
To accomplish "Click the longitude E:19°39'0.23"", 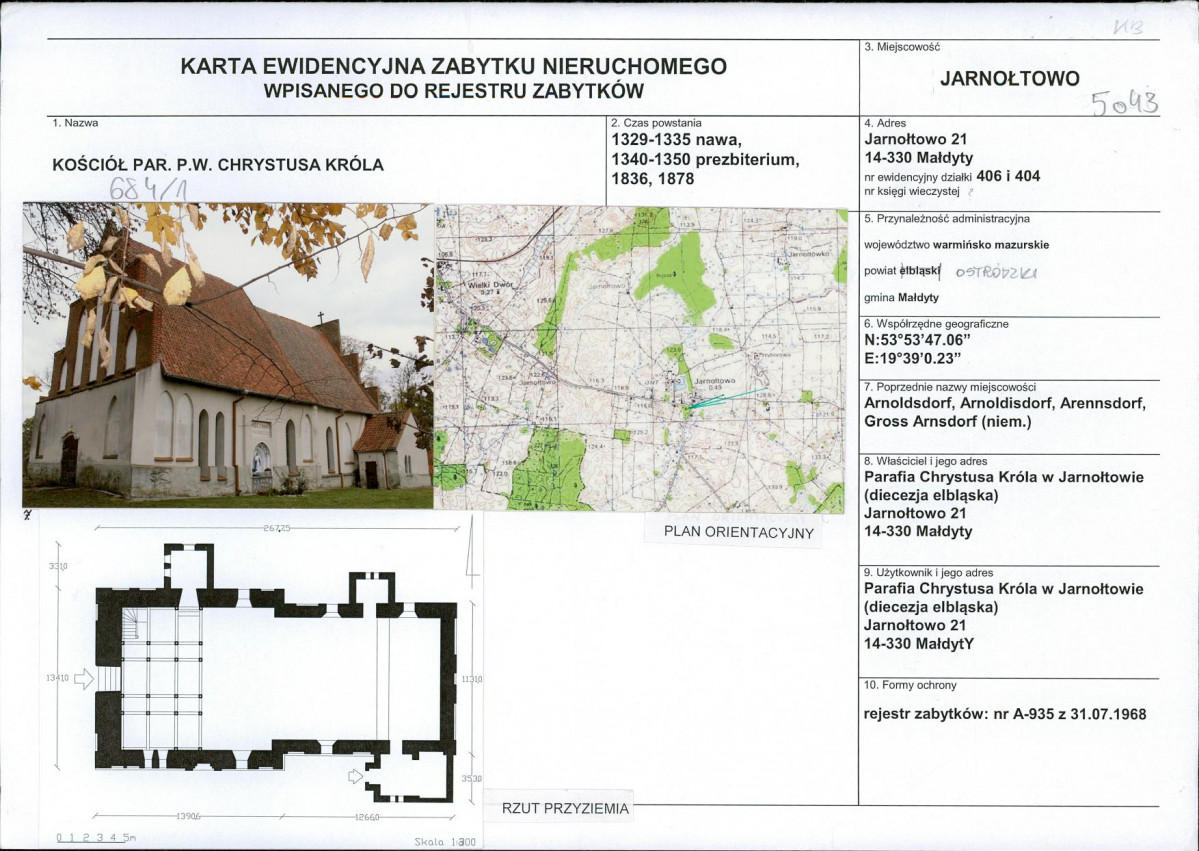I will coord(912,359).
